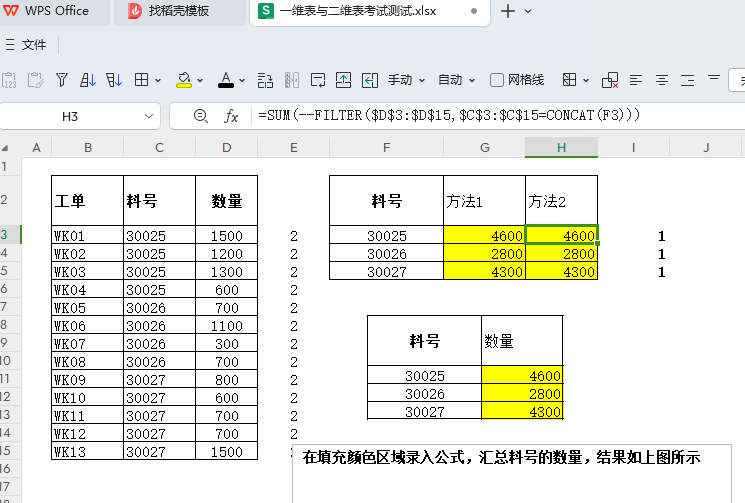Click the 1100 quantity cell
The width and height of the screenshot is (745, 503).
tap(226, 326)
